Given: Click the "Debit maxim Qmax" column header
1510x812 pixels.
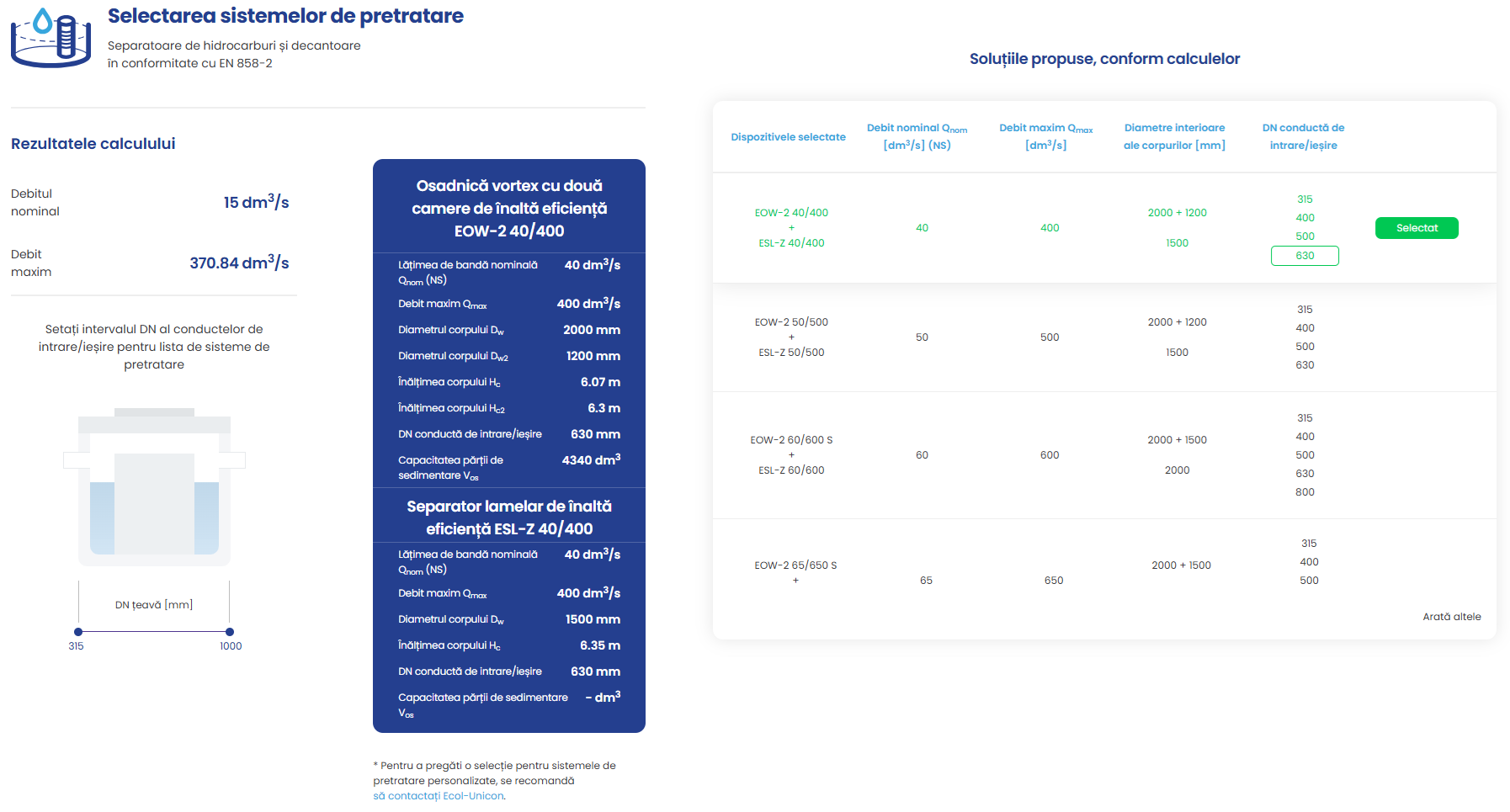Looking at the screenshot, I should [x=1044, y=135].
